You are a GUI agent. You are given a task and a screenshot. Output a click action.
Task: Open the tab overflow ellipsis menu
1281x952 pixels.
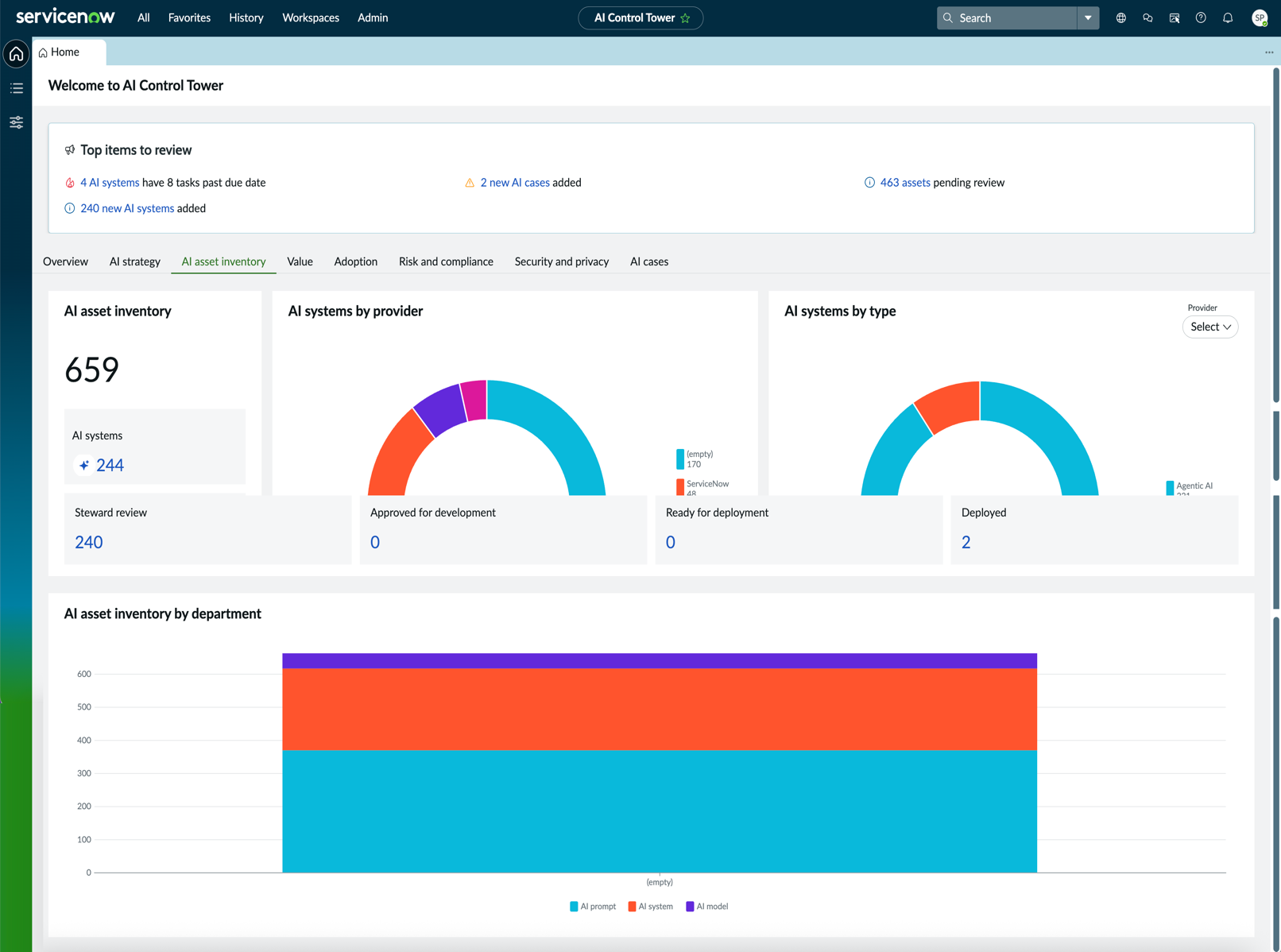click(x=1269, y=52)
